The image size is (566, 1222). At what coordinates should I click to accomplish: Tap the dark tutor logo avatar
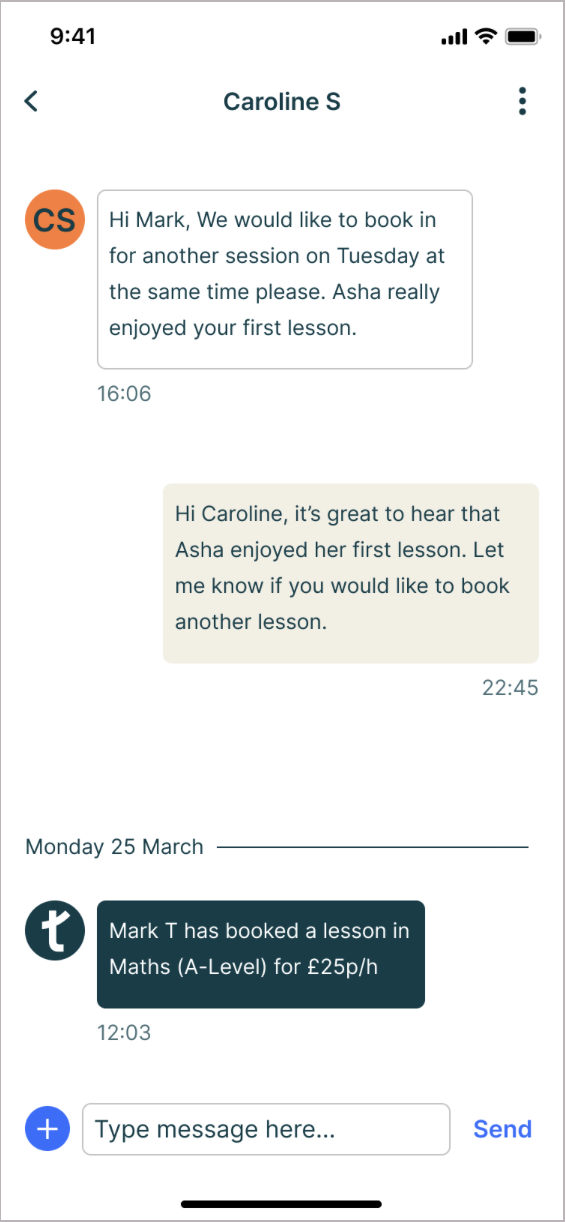click(x=54, y=931)
